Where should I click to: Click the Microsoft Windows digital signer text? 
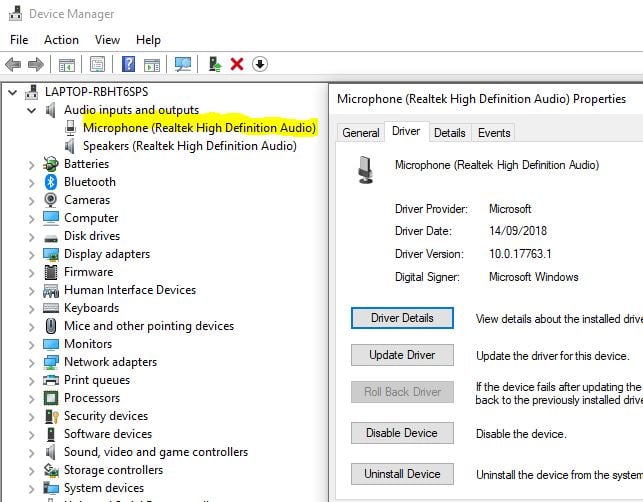534,277
